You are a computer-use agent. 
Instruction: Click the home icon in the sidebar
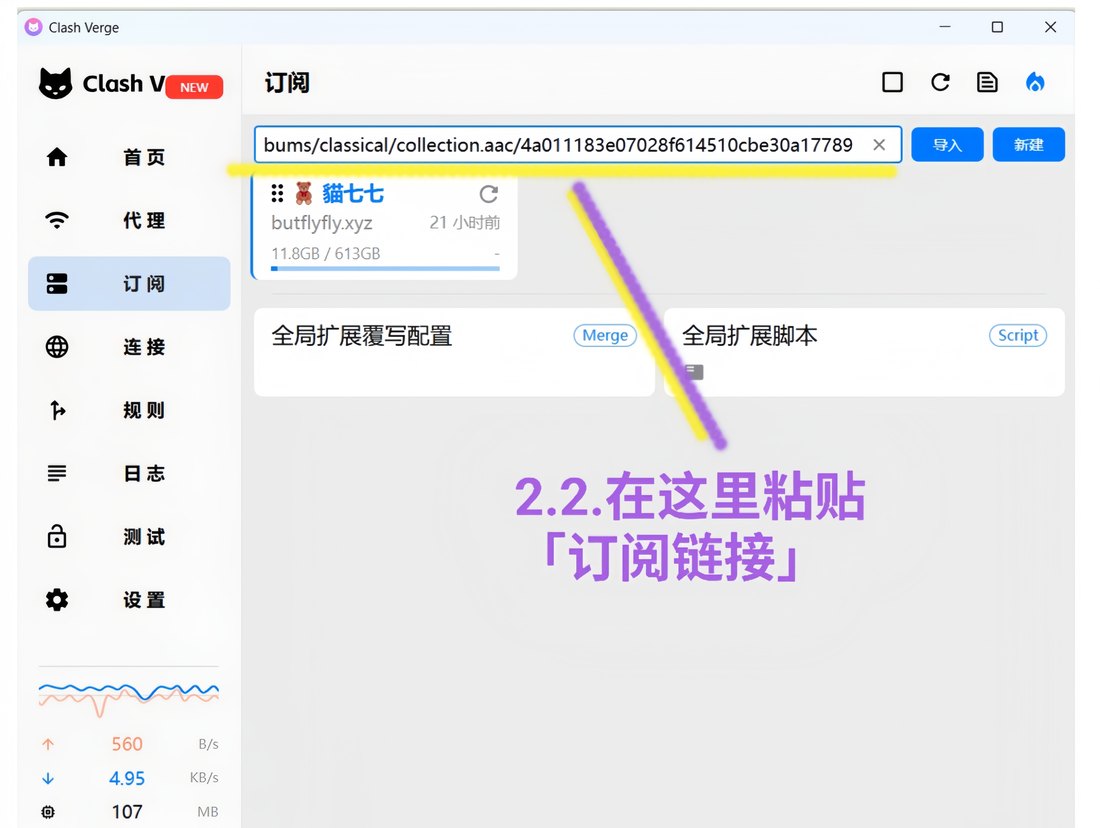coord(57,157)
